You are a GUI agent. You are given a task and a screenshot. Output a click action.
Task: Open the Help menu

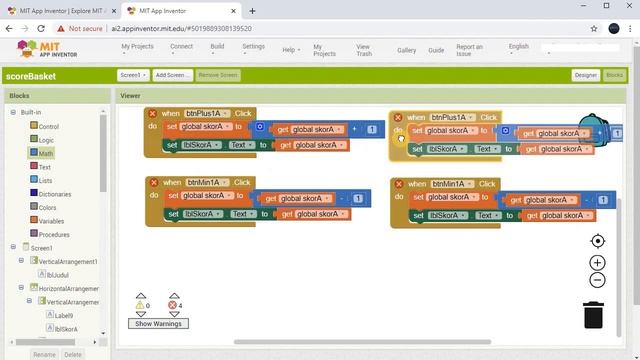click(x=291, y=50)
